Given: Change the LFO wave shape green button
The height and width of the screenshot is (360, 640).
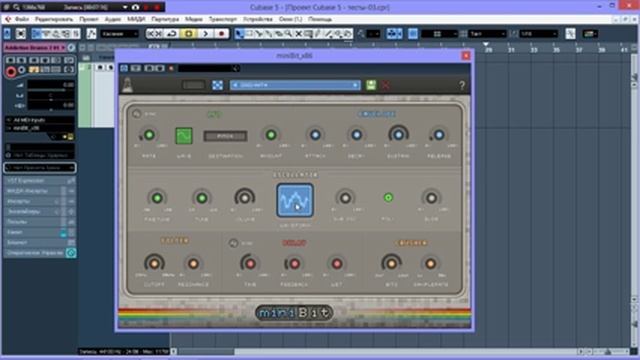Looking at the screenshot, I should click(184, 136).
